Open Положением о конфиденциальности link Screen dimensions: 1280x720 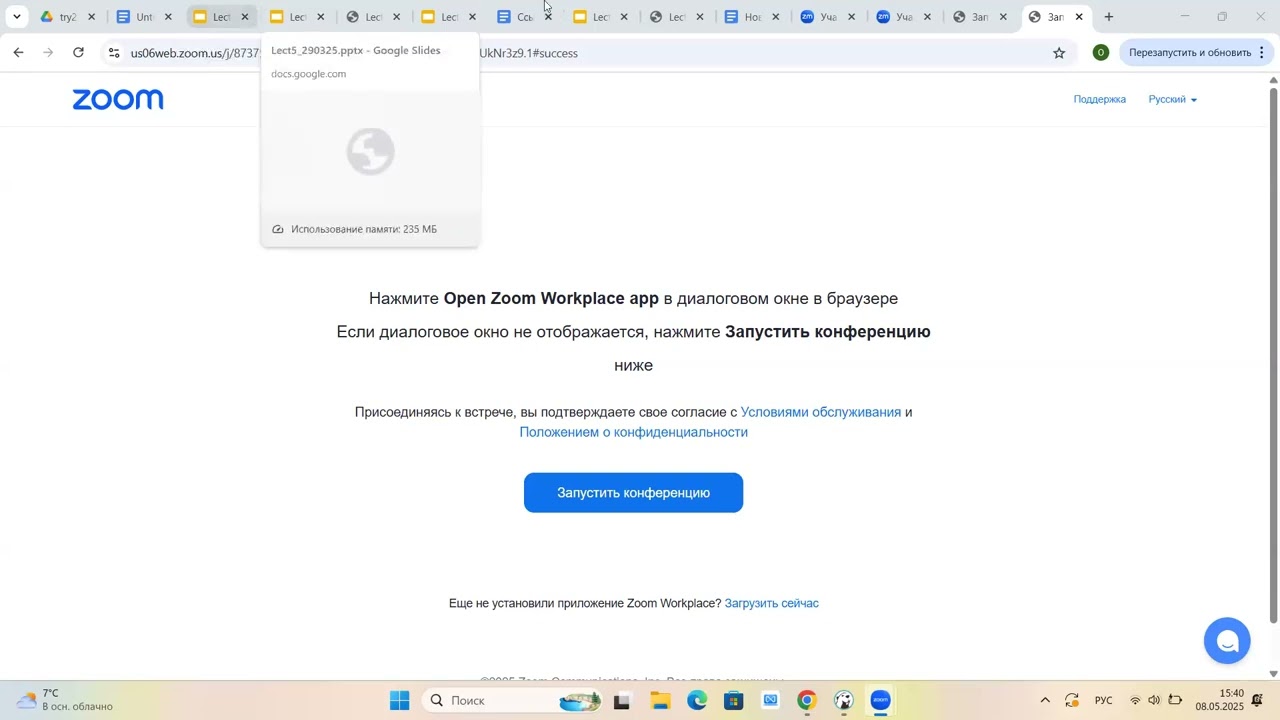click(x=633, y=432)
